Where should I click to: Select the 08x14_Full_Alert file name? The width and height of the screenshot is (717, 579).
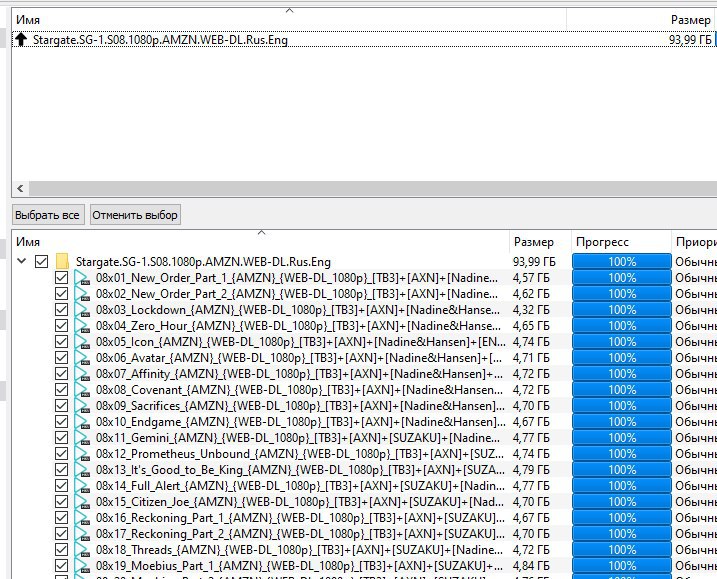(300, 486)
